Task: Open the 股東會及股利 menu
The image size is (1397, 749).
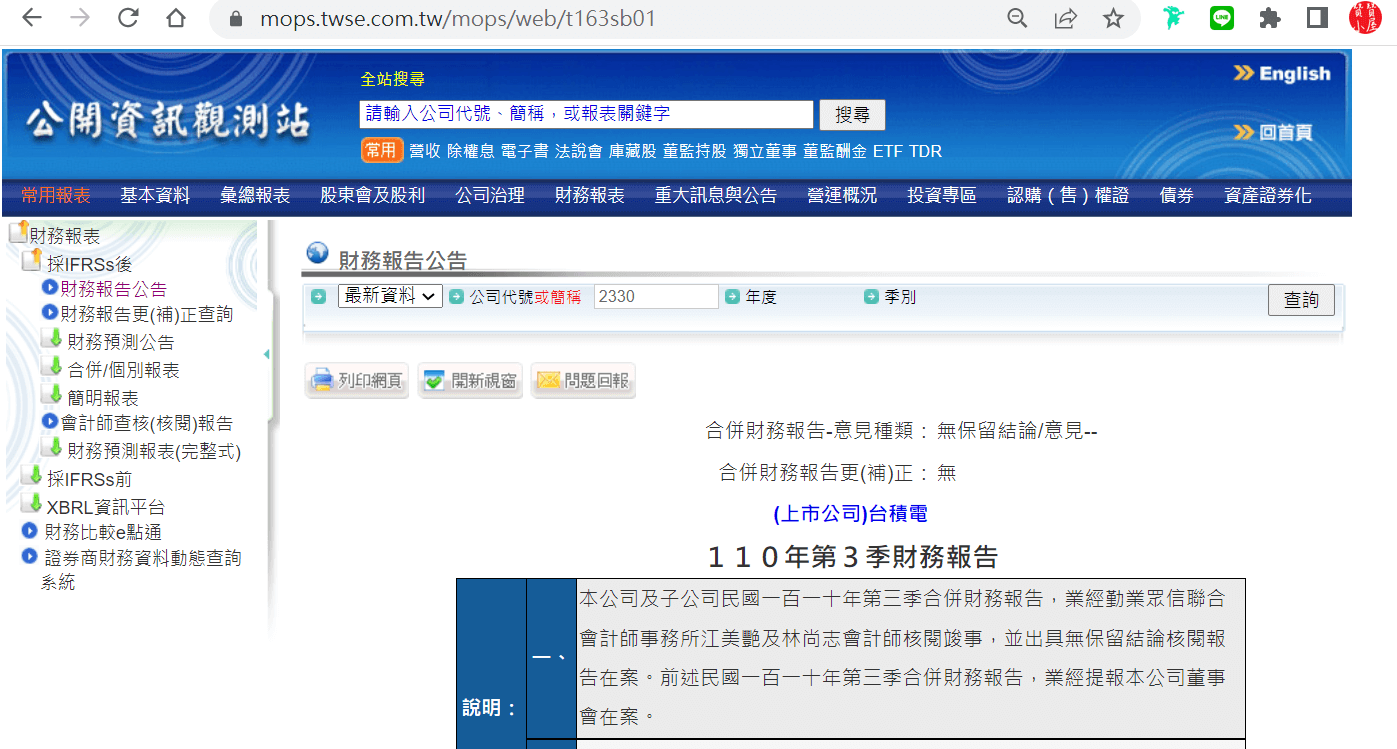Action: pyautogui.click(x=373, y=196)
